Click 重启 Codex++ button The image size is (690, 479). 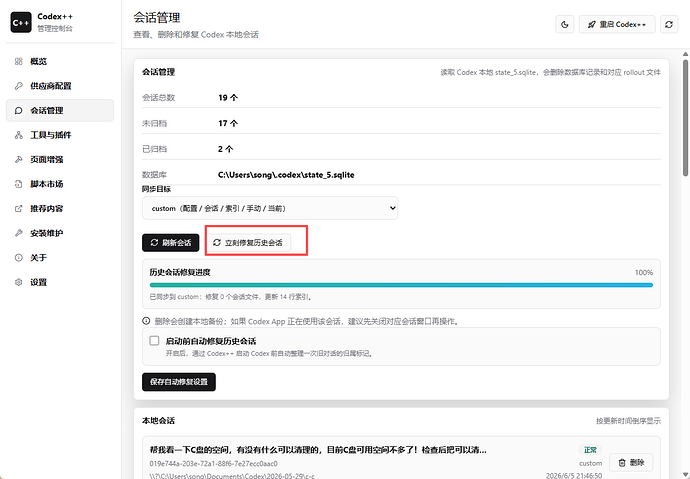(617, 24)
